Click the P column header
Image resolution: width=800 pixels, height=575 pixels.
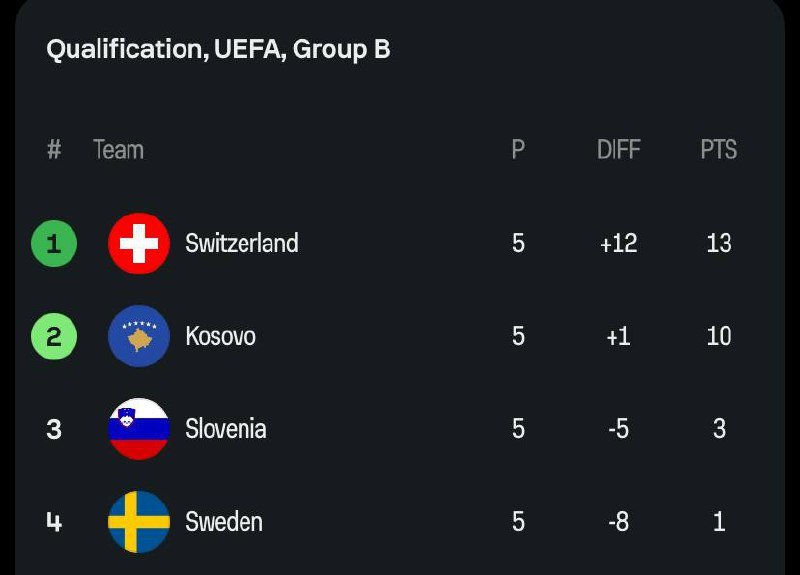[x=518, y=150]
